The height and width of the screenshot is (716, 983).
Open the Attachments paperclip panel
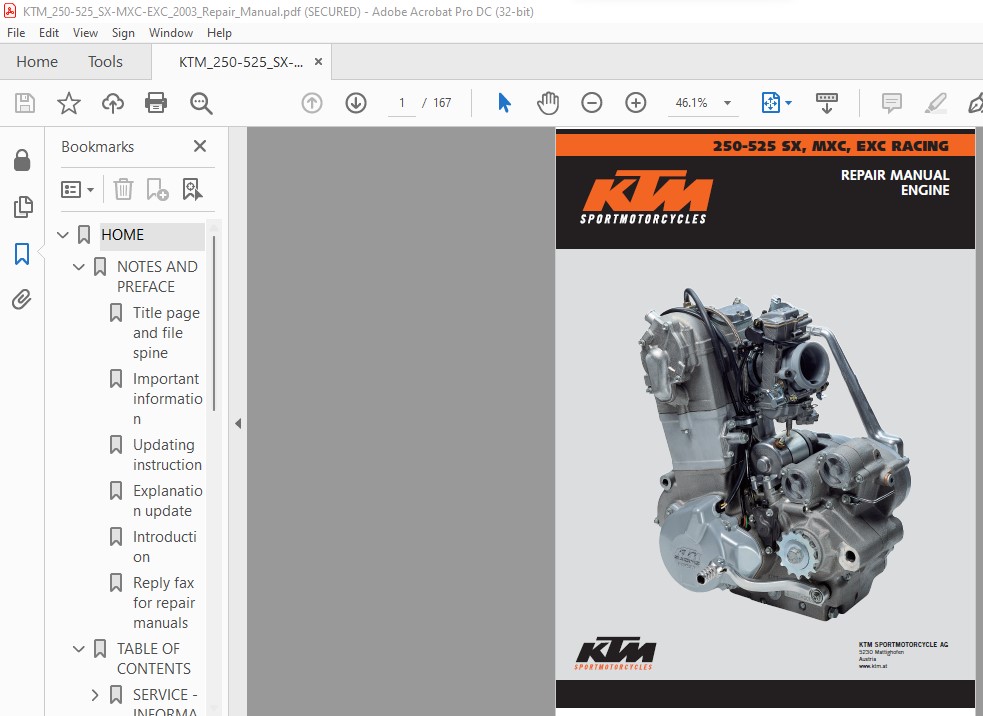coord(22,300)
